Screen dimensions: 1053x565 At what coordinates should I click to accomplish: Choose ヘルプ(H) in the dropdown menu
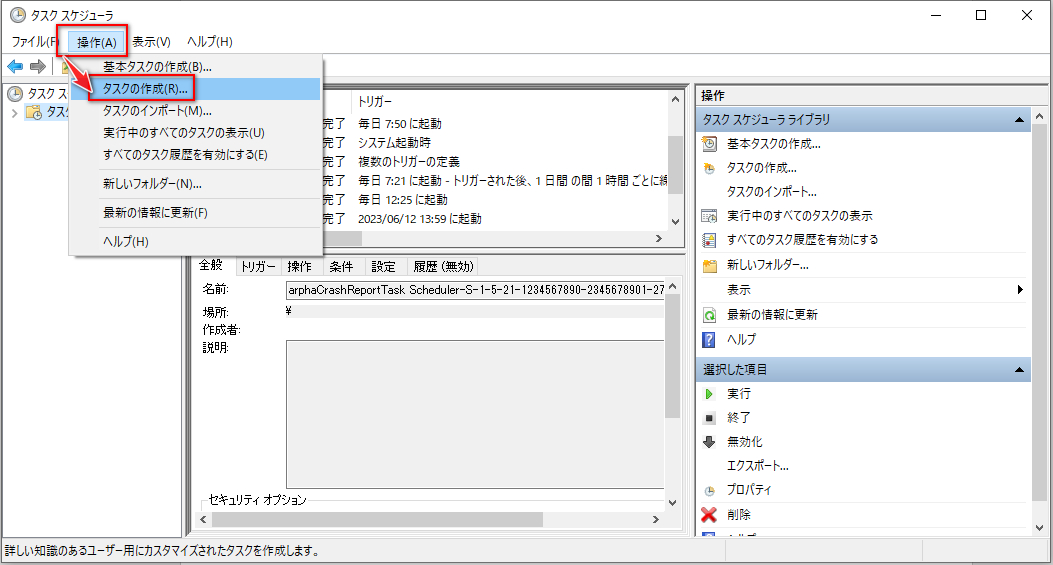[195, 241]
